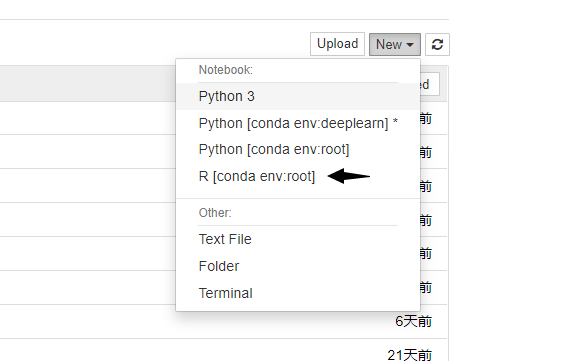This screenshot has width=586, height=361.
Task: Click the Other: section header
Action: pos(215,213)
